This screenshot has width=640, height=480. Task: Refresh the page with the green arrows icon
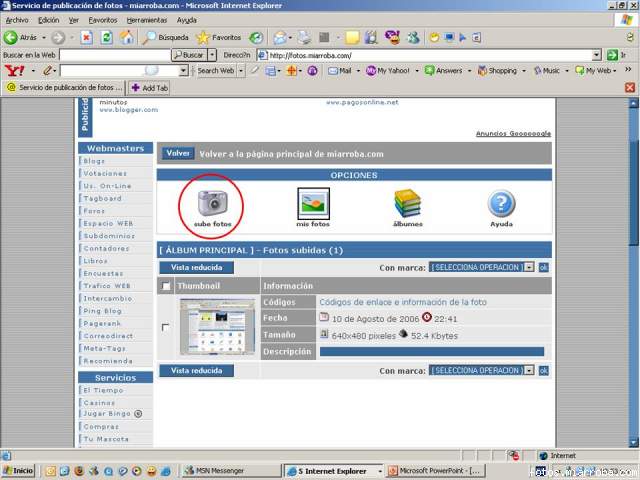pyautogui.click(x=107, y=38)
